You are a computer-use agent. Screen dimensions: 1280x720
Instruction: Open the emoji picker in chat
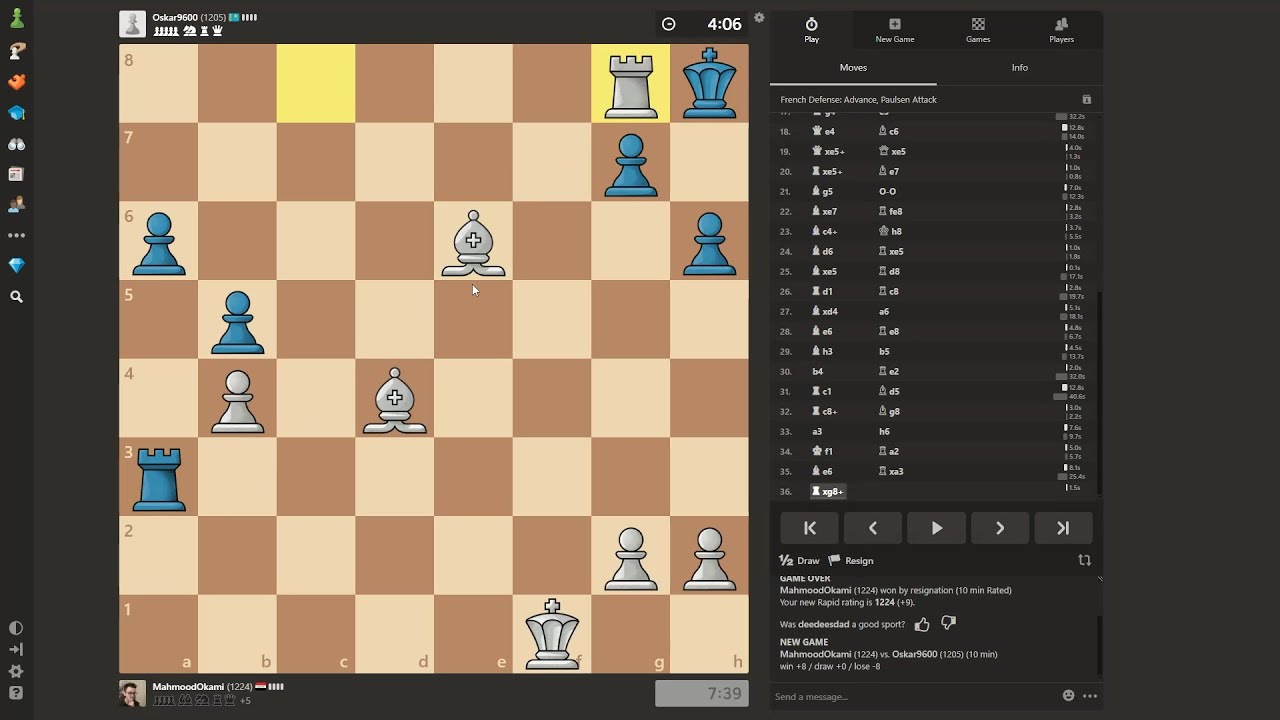pos(1069,696)
